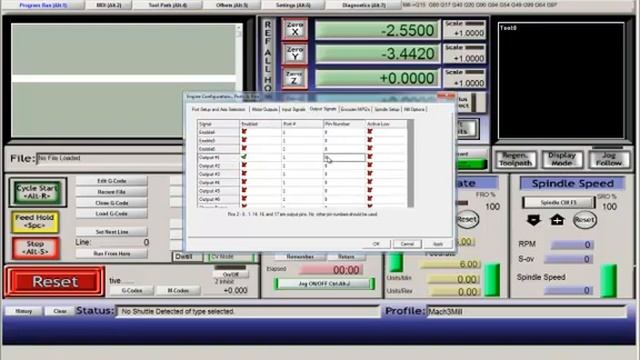Toggle Active Low for the Output #6 row
Screen dimensions: 640x360
[370, 199]
